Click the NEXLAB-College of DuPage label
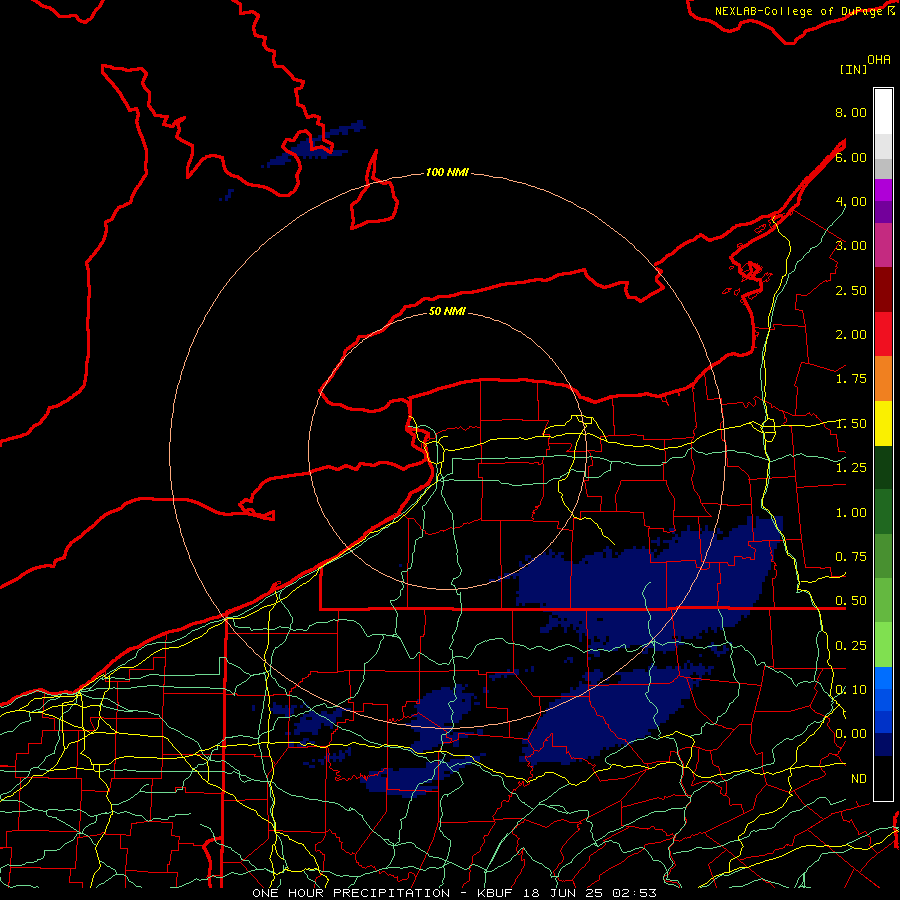900x900 pixels. pyautogui.click(x=801, y=11)
